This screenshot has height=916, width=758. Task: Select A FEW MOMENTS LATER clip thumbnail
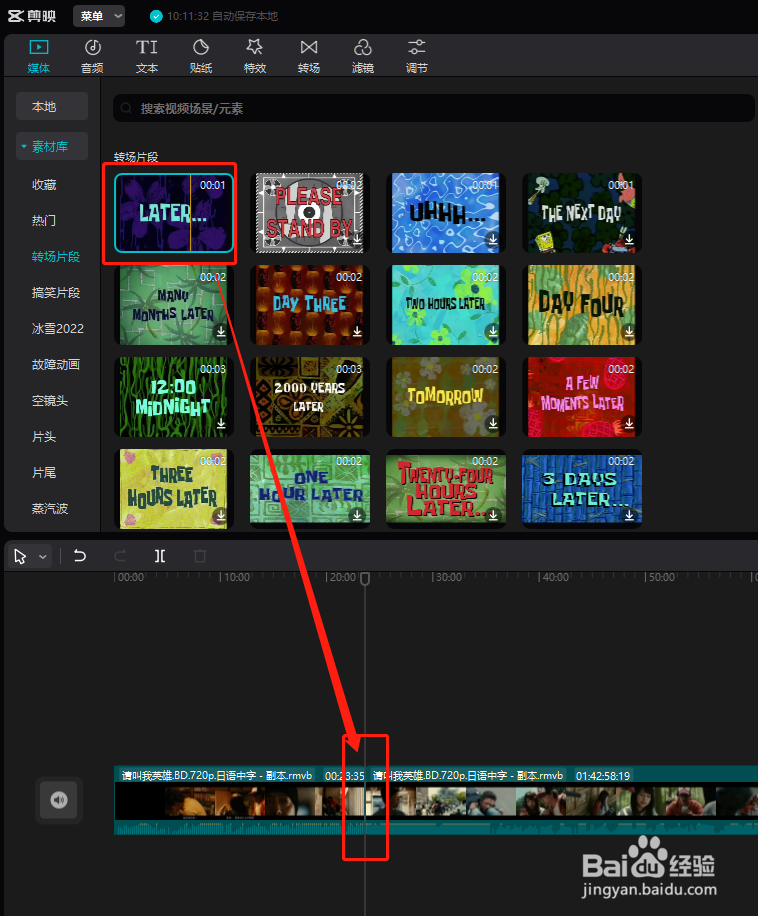[582, 397]
